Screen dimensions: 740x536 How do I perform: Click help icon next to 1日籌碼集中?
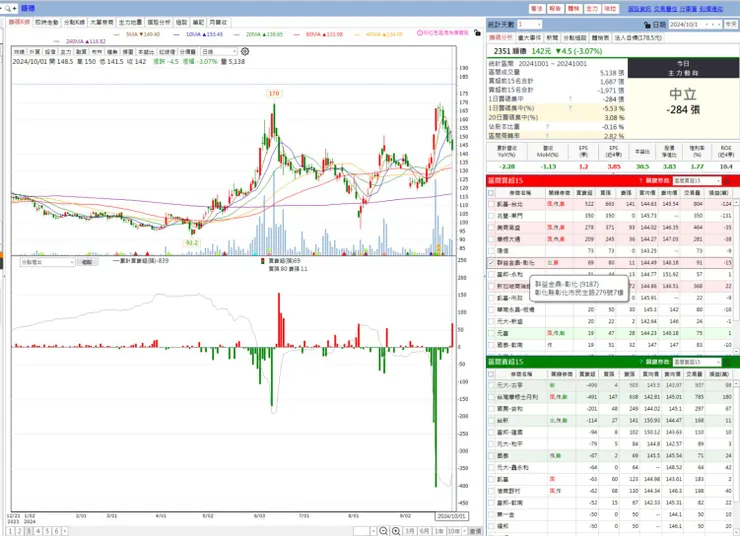(570, 99)
